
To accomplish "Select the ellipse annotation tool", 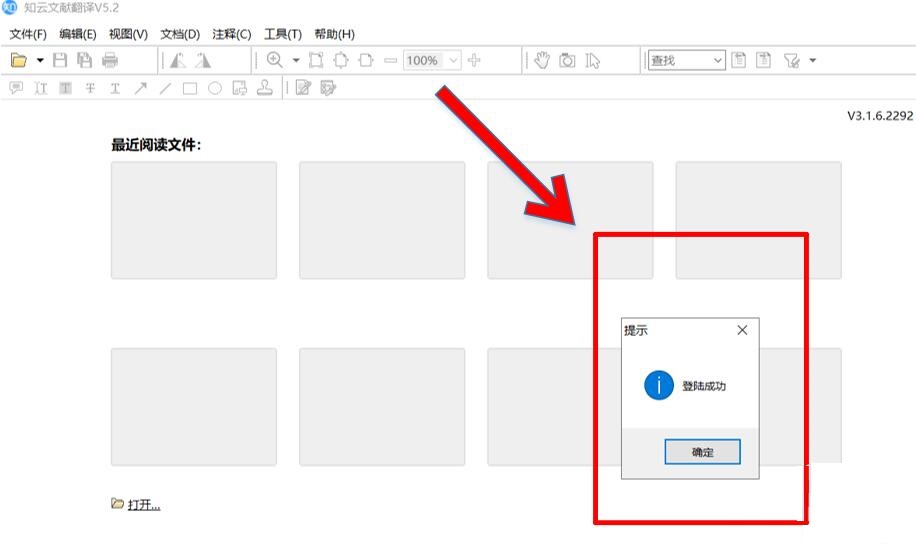I will click(215, 88).
